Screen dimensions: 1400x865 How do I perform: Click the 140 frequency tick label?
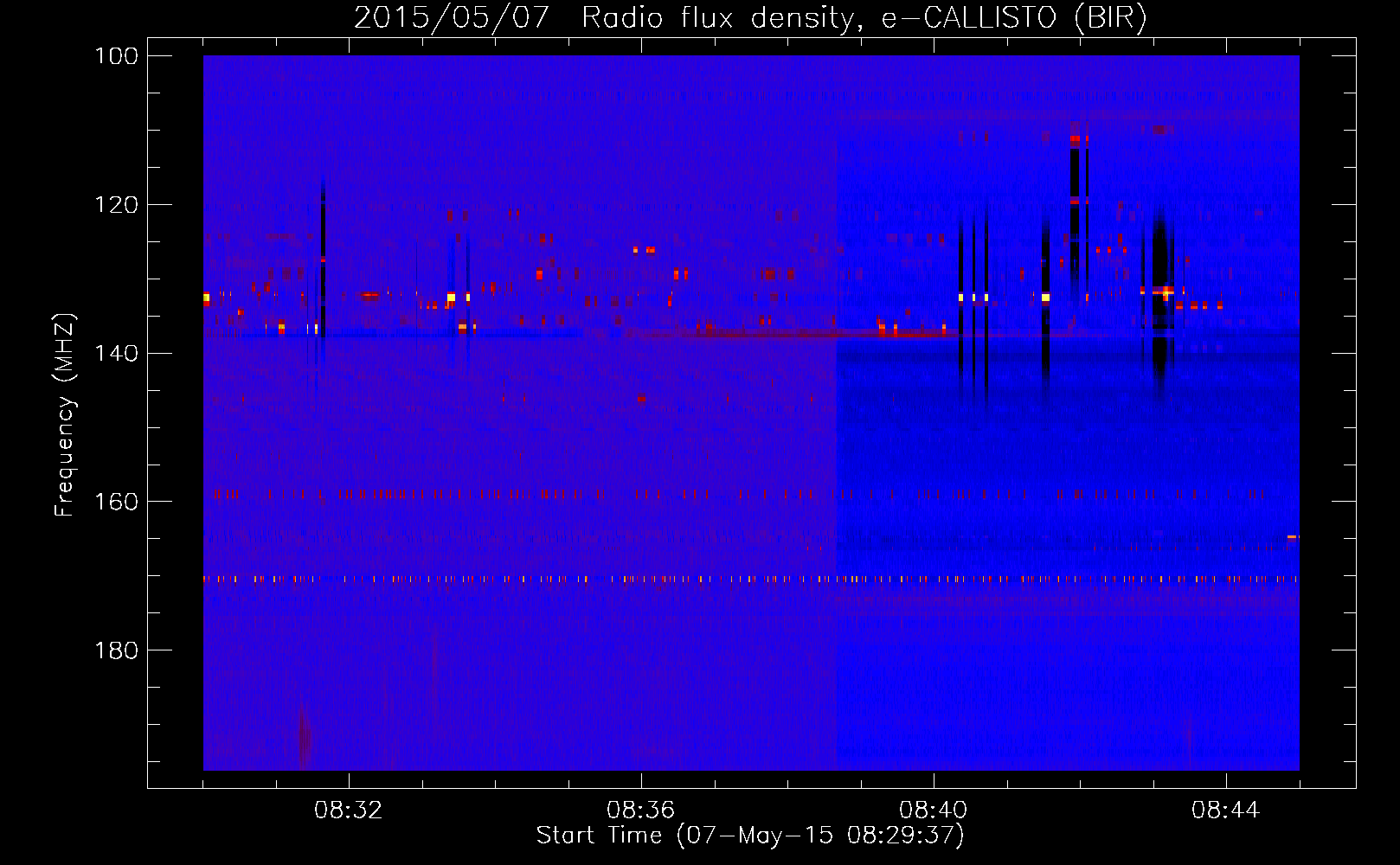pyautogui.click(x=117, y=354)
